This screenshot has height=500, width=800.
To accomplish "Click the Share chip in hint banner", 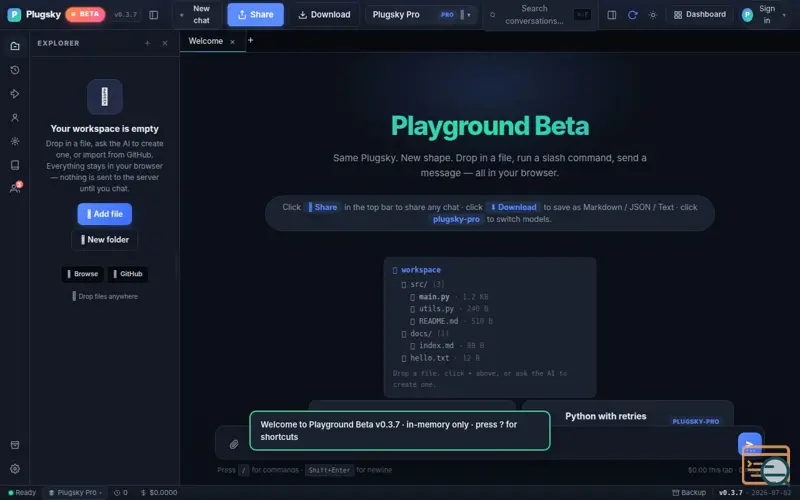I will (323, 207).
